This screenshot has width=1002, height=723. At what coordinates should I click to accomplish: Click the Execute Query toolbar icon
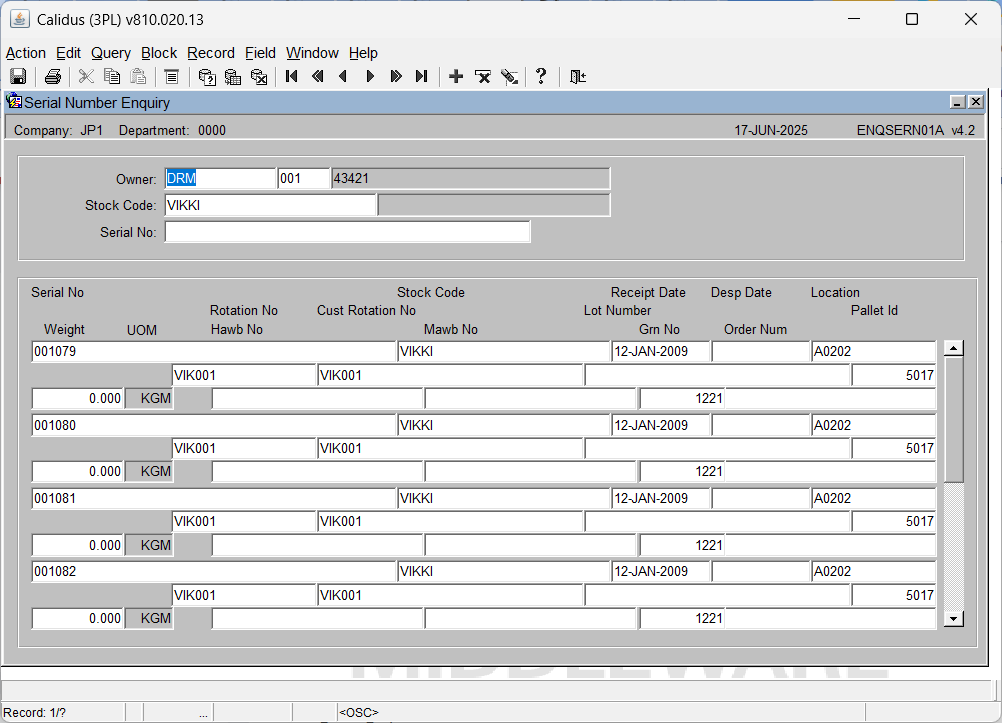click(x=233, y=77)
